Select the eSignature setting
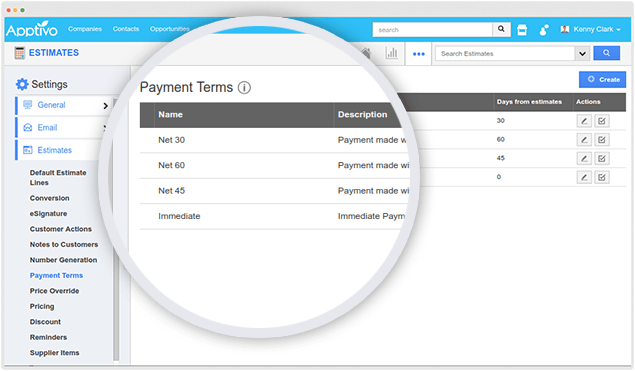This screenshot has width=635, height=371. [x=48, y=213]
